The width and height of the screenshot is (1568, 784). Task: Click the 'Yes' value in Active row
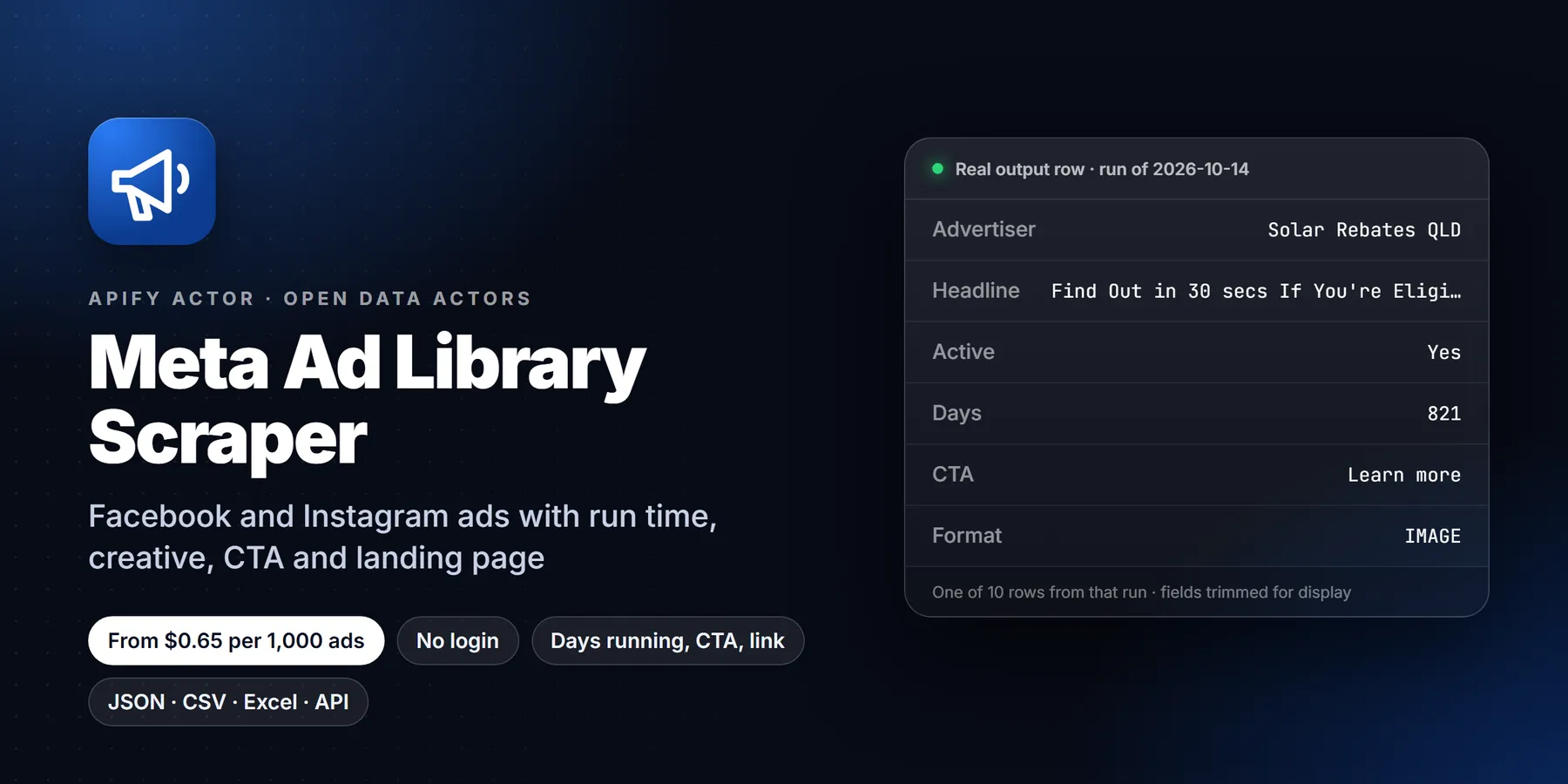(x=1444, y=353)
